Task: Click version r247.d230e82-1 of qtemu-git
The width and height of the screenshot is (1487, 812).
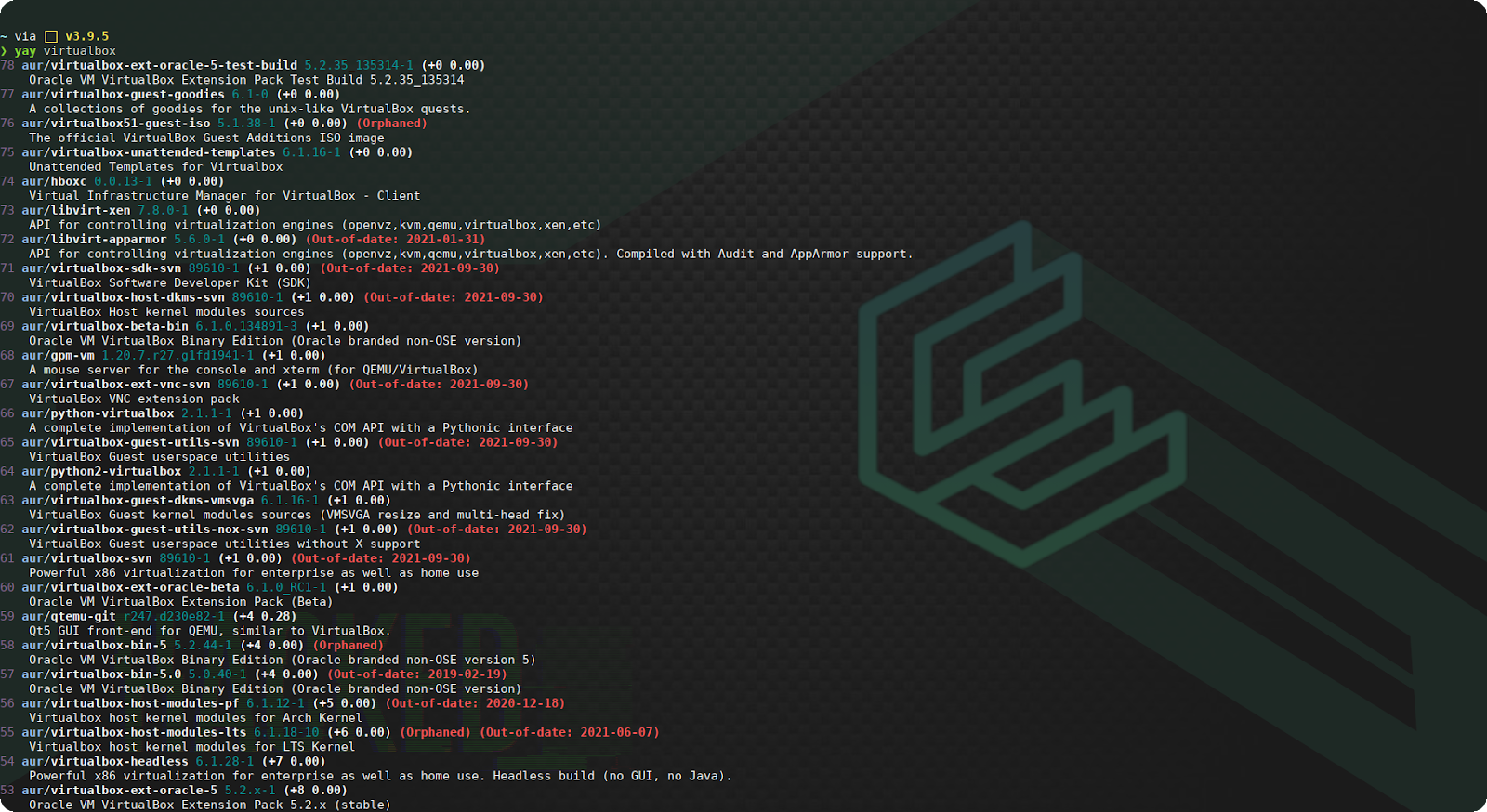Action: tap(174, 616)
